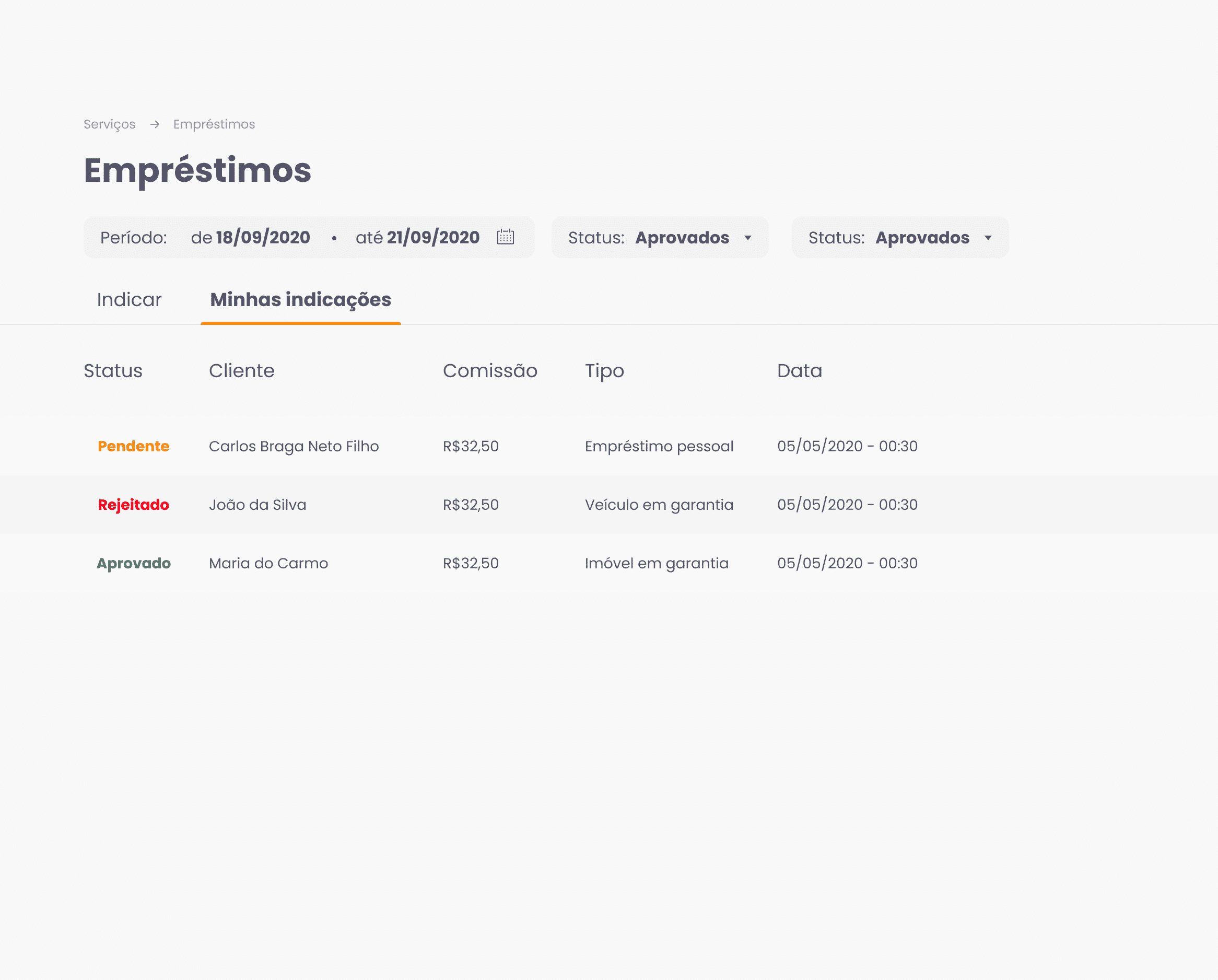Click the Pendente status label
The width and height of the screenshot is (1218, 980).
tap(133, 447)
